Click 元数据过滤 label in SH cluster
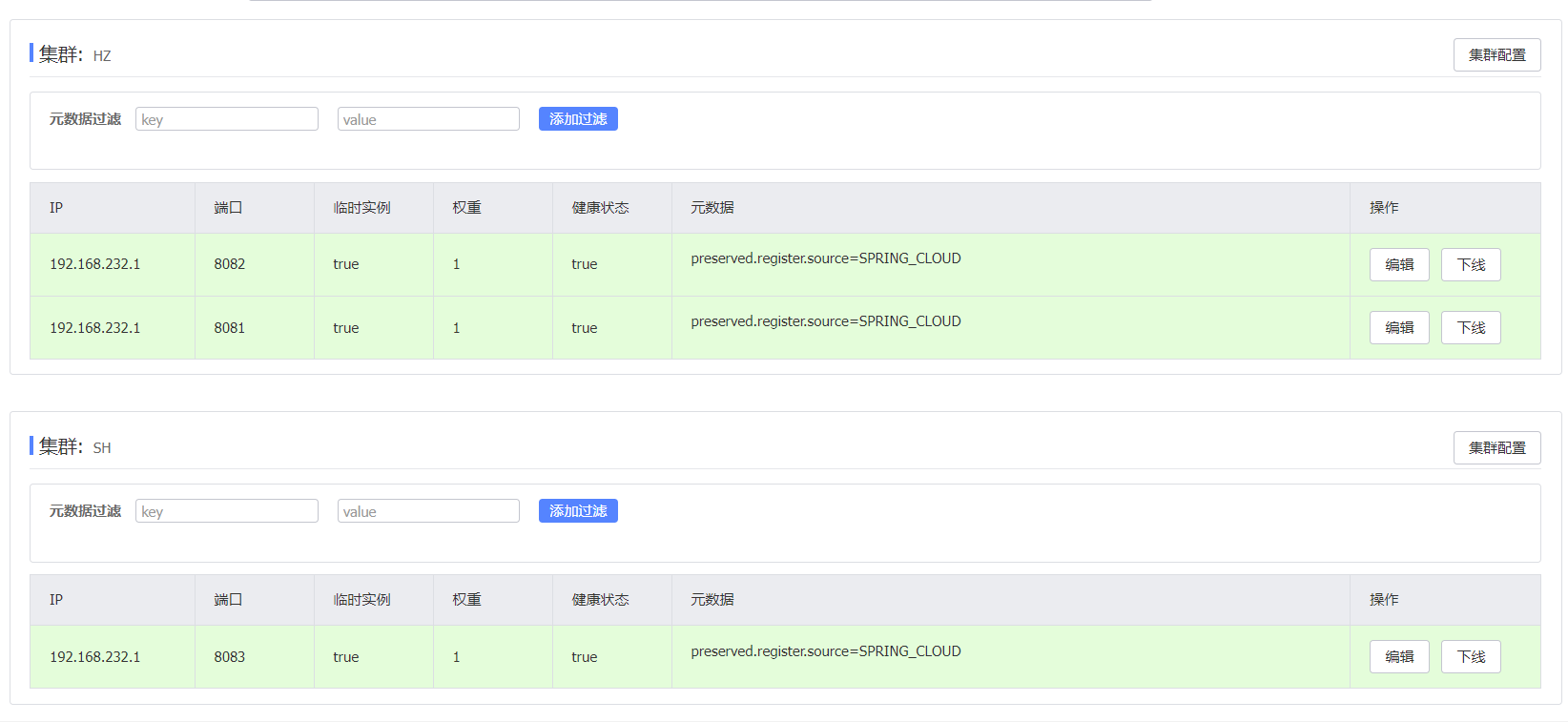This screenshot has height=722, width=1568. pos(86,511)
